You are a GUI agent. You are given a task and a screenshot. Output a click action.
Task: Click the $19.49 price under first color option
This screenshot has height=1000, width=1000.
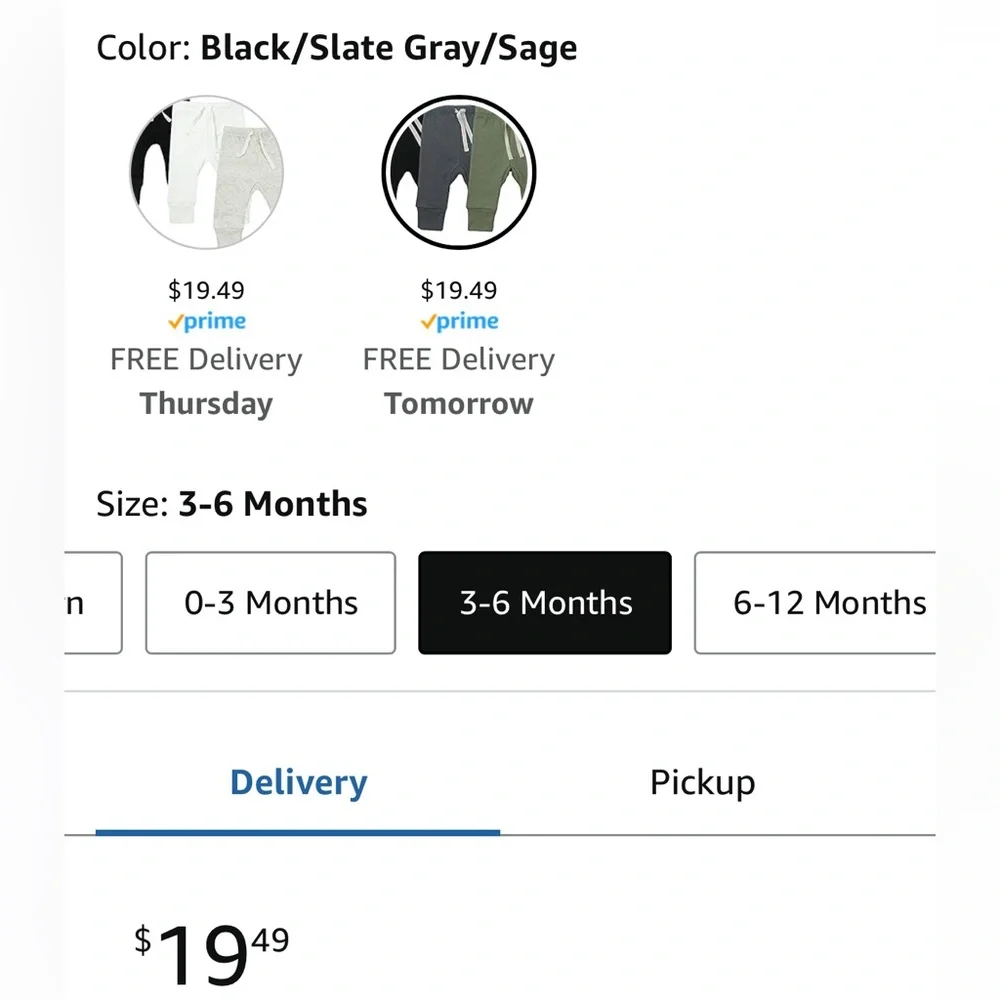point(206,291)
